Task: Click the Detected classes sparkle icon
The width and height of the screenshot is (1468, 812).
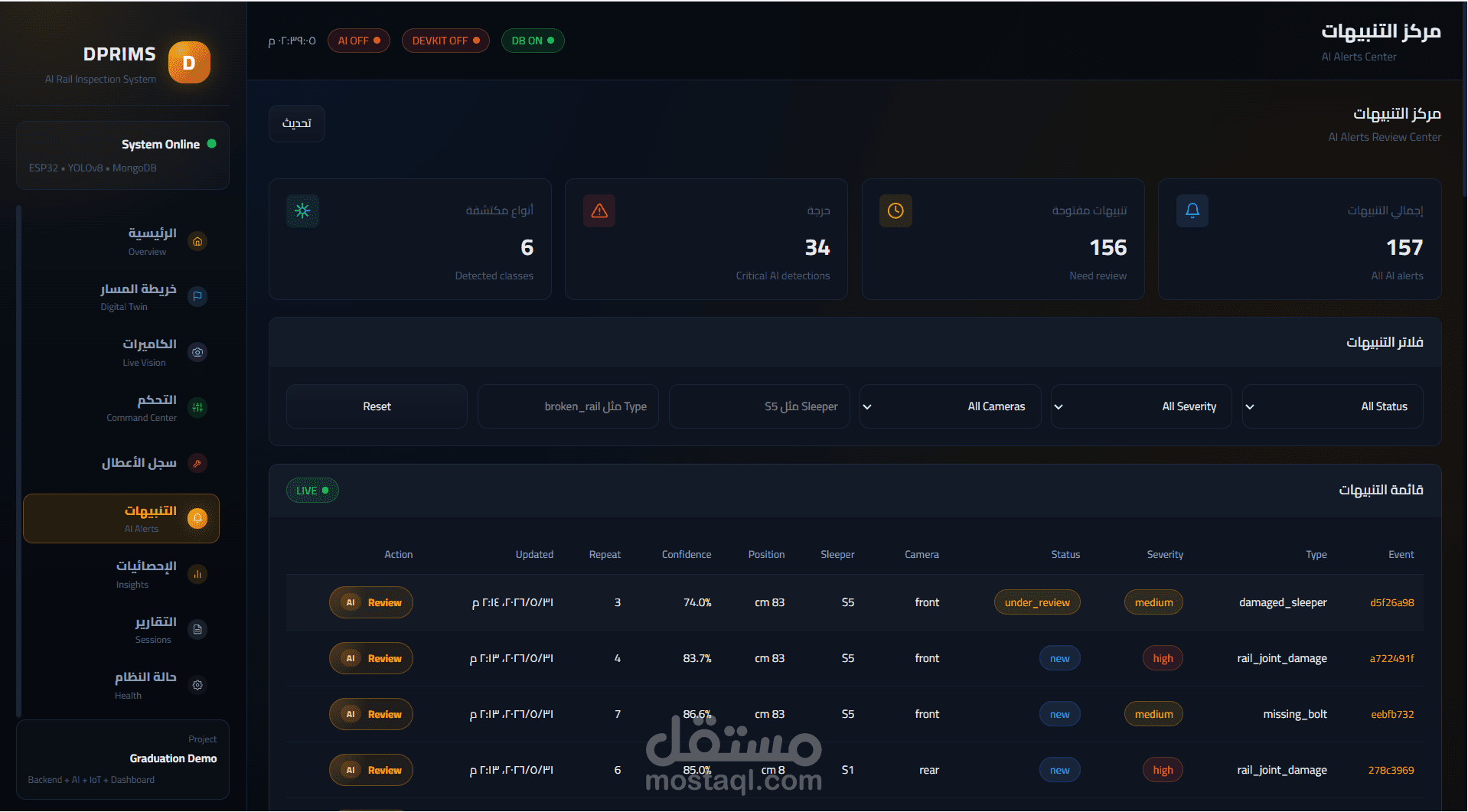Action: (302, 211)
